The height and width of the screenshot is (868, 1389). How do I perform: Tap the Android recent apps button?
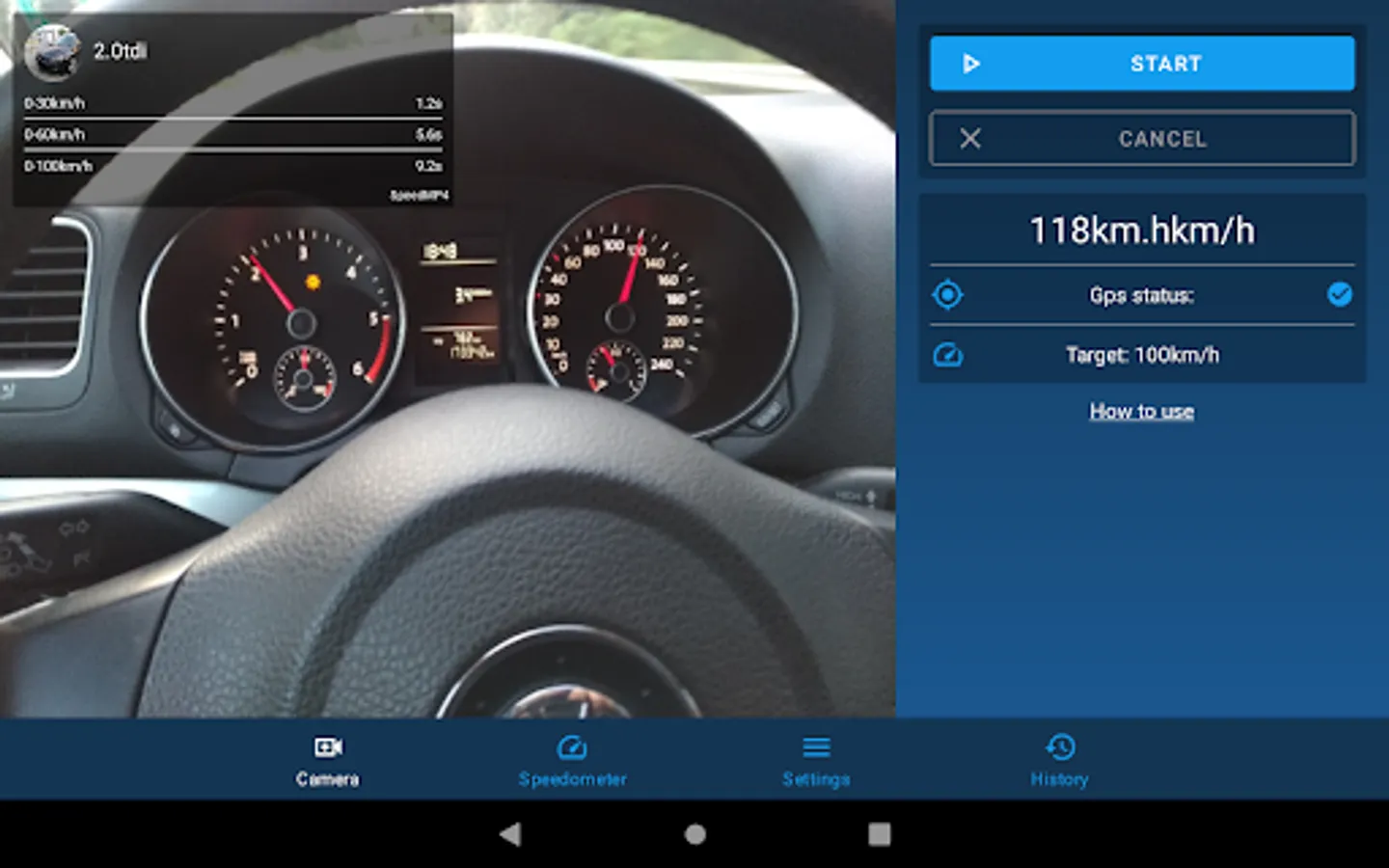(879, 834)
